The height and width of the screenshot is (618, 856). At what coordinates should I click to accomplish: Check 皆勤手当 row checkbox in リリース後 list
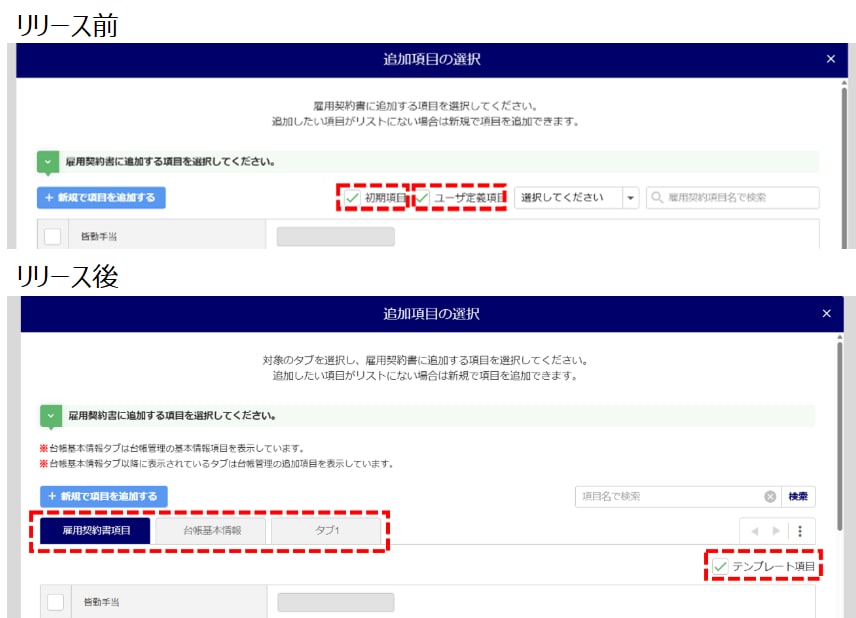(x=55, y=602)
